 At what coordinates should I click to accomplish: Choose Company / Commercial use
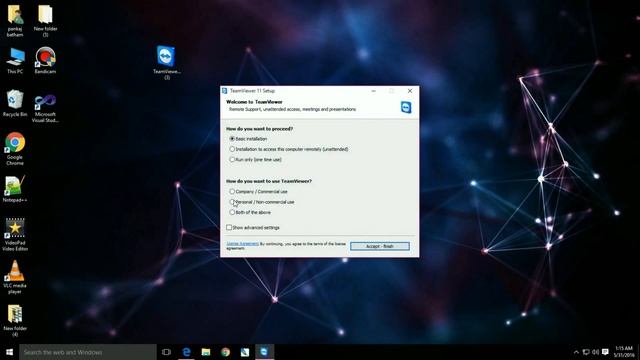pyautogui.click(x=258, y=191)
